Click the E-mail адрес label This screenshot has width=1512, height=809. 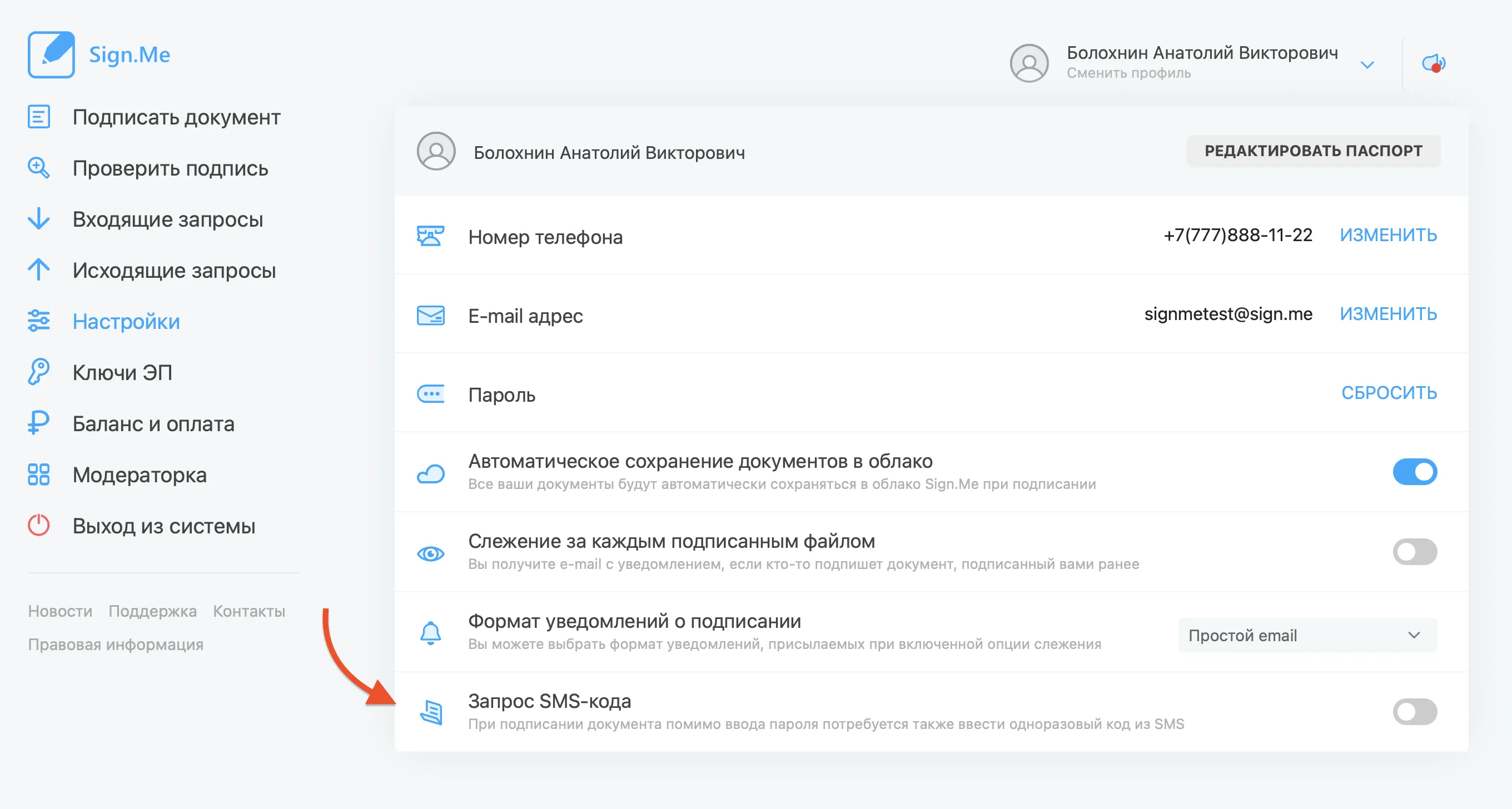click(525, 316)
